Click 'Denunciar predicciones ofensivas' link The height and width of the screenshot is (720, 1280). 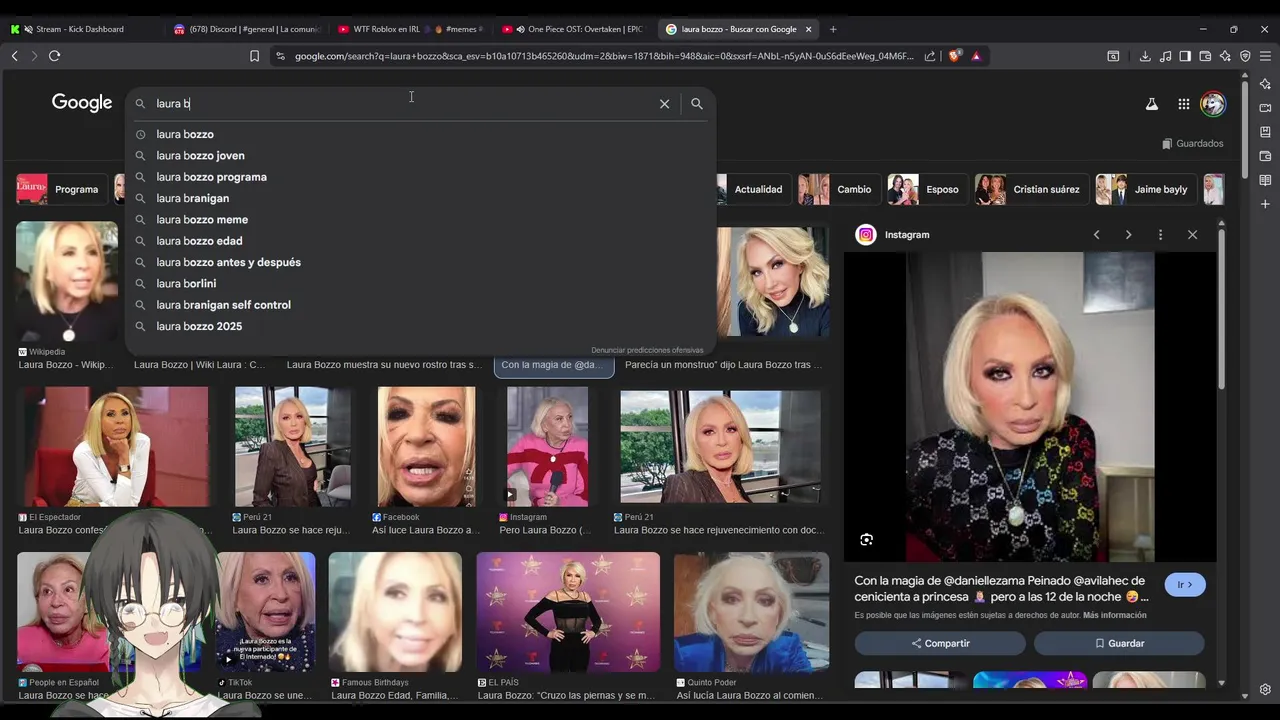click(x=647, y=350)
